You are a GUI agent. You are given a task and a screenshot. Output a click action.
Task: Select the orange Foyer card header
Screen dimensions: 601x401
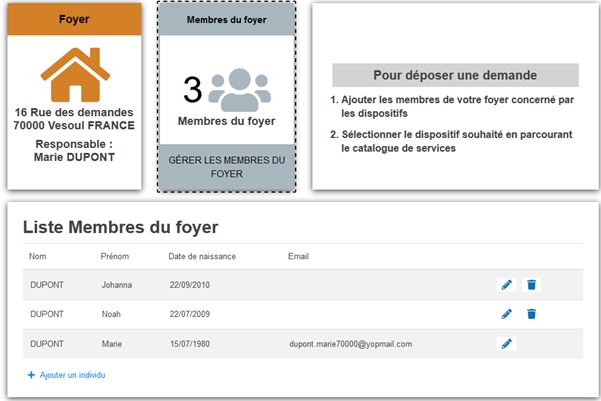click(x=74, y=19)
